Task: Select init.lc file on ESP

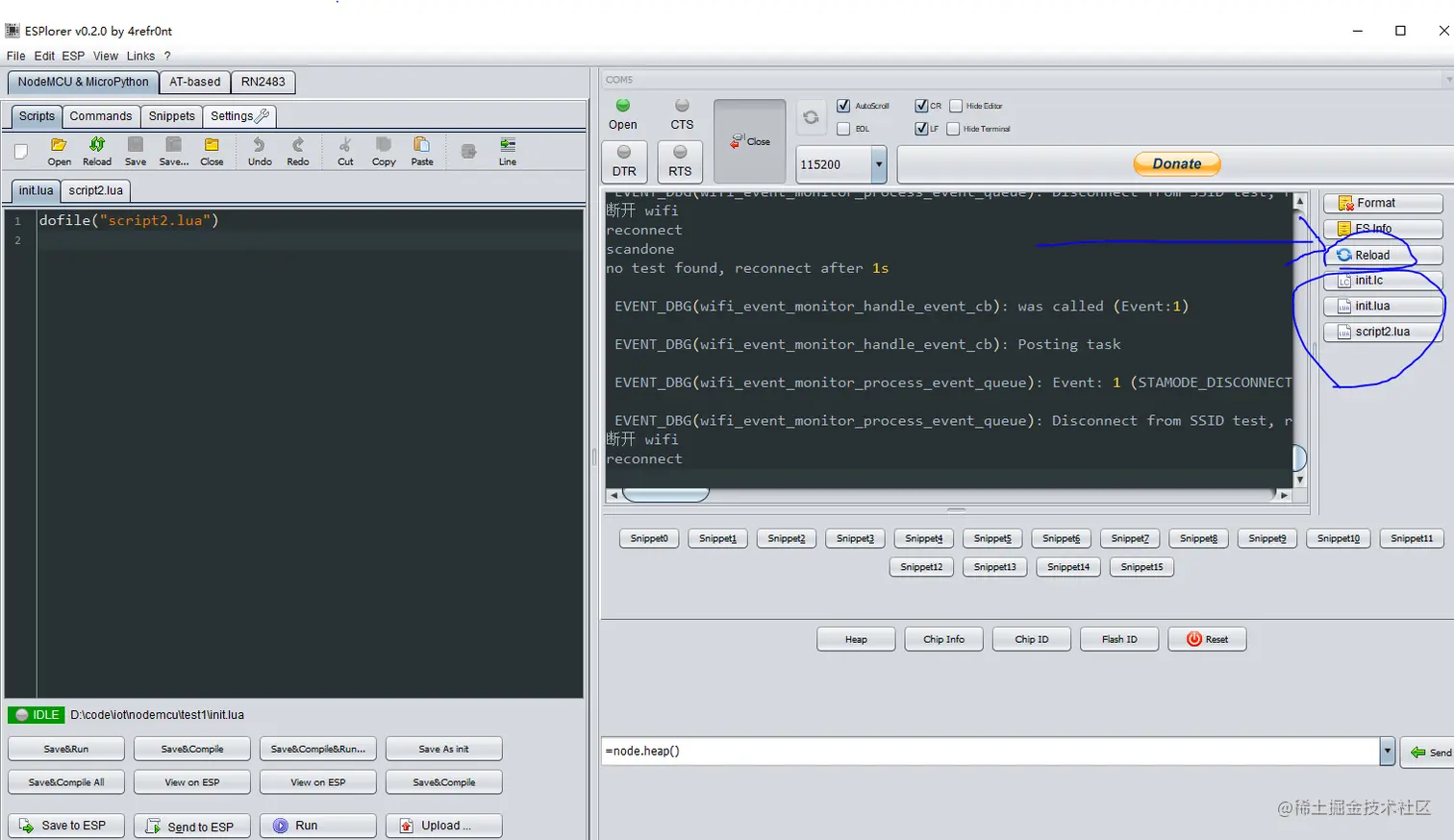Action: coord(1383,281)
